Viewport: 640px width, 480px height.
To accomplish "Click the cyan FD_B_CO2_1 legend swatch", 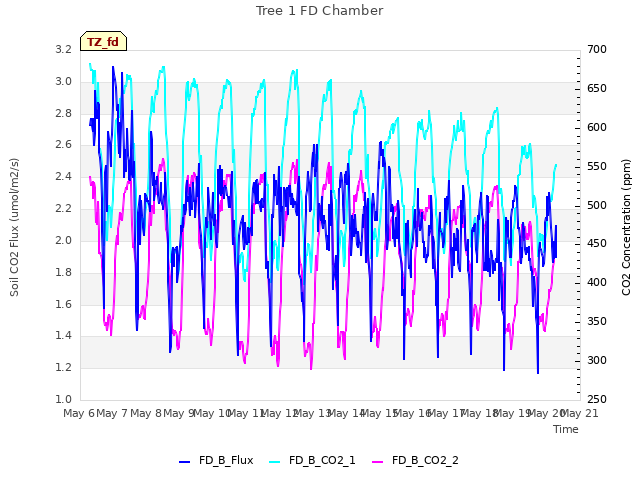I will 275,462.
